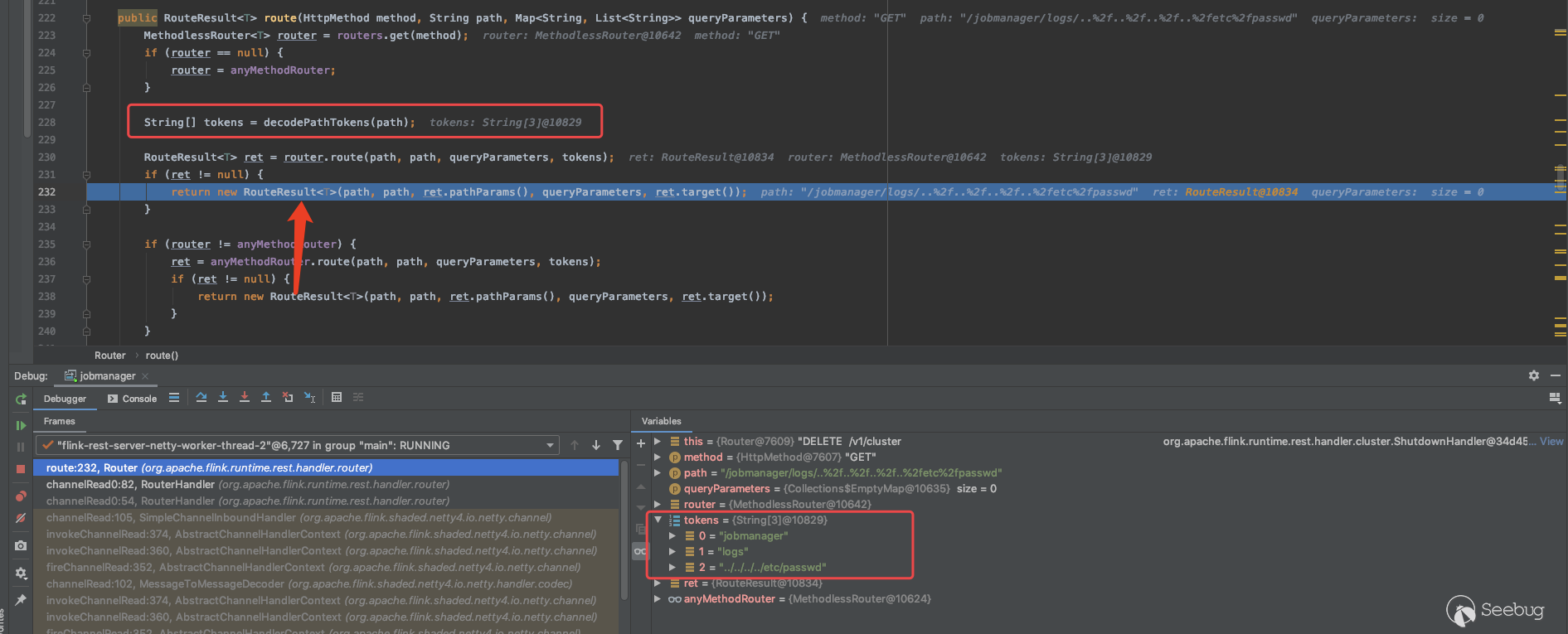Stop the debug session with the red square
Viewport: 1568px width, 634px height.
pos(21,469)
